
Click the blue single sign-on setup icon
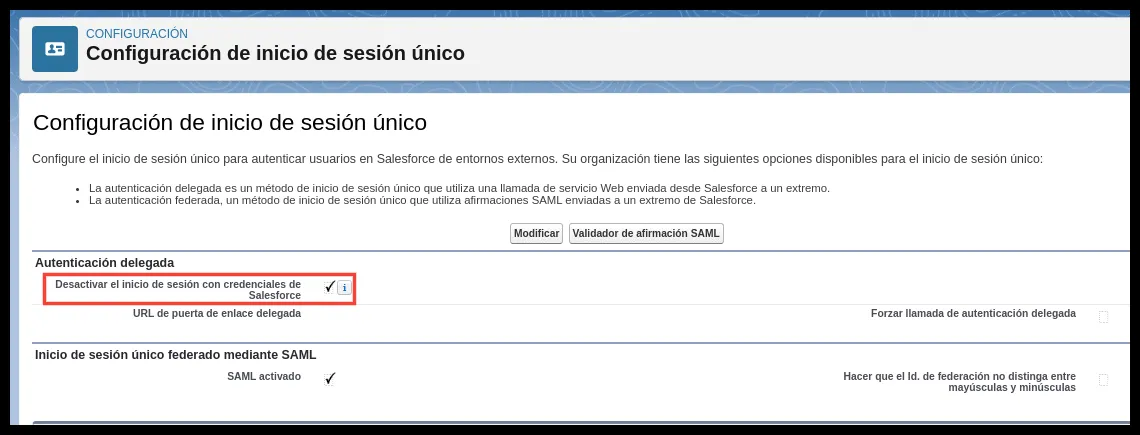[x=55, y=49]
